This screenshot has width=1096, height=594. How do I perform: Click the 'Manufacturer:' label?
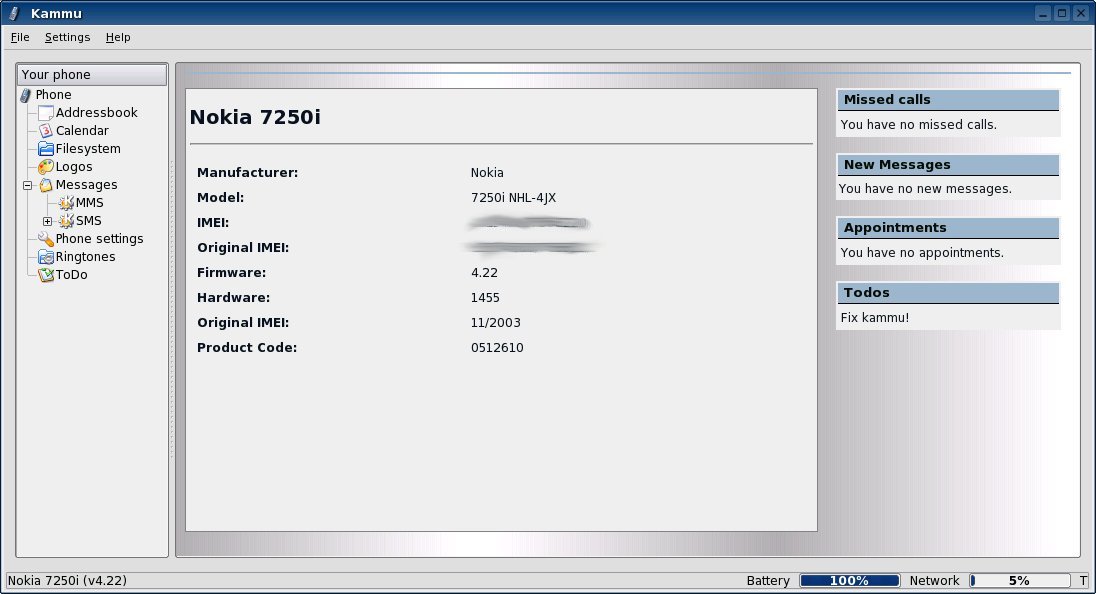[247, 173]
